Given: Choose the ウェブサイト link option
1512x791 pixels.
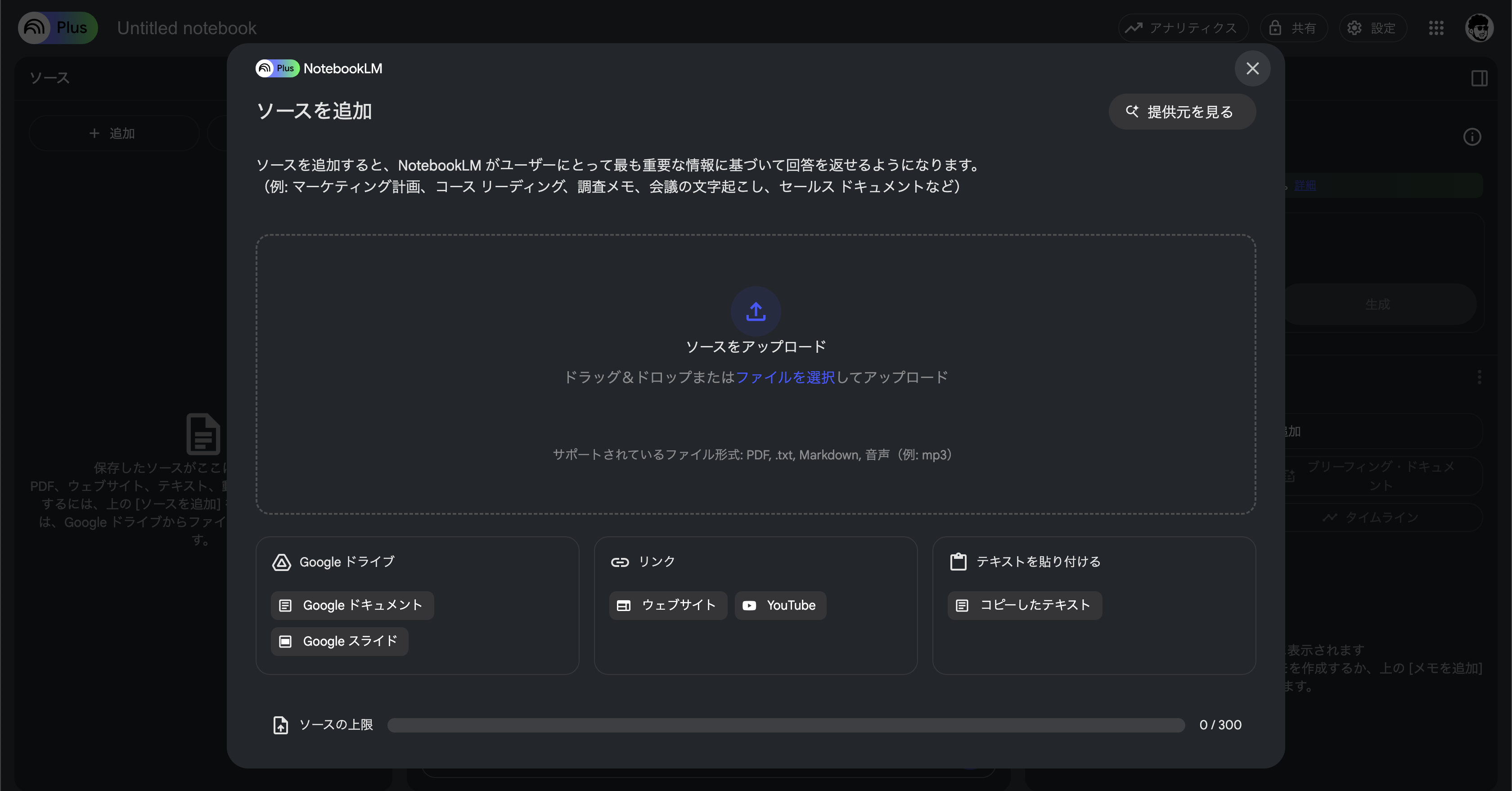Looking at the screenshot, I should click(x=668, y=605).
